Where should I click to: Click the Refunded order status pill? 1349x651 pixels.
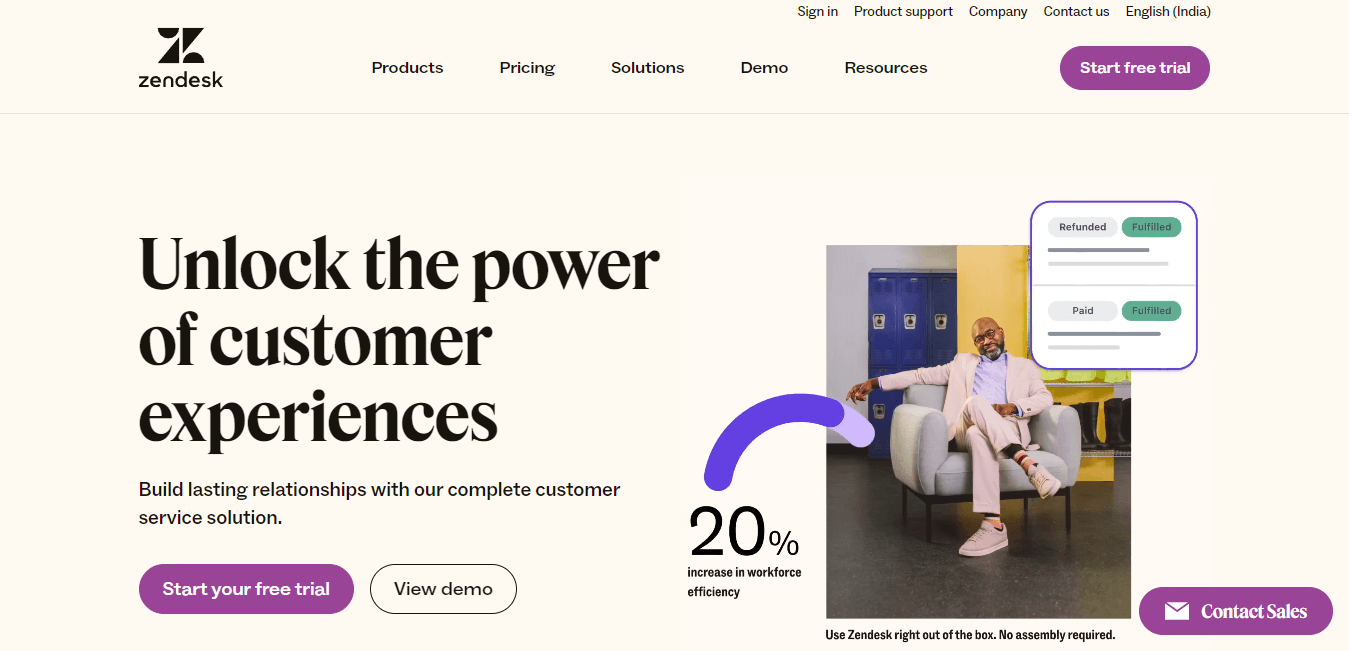(x=1082, y=227)
